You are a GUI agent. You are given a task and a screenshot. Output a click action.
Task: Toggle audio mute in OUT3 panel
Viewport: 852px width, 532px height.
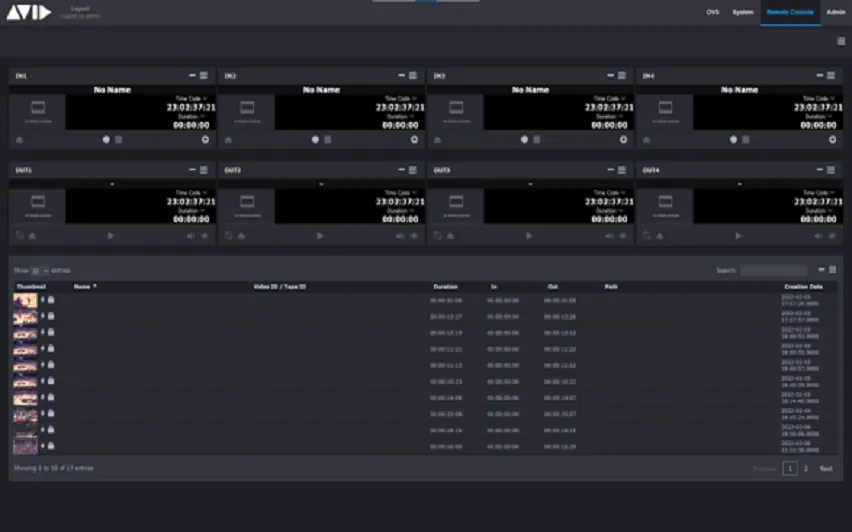tap(609, 236)
